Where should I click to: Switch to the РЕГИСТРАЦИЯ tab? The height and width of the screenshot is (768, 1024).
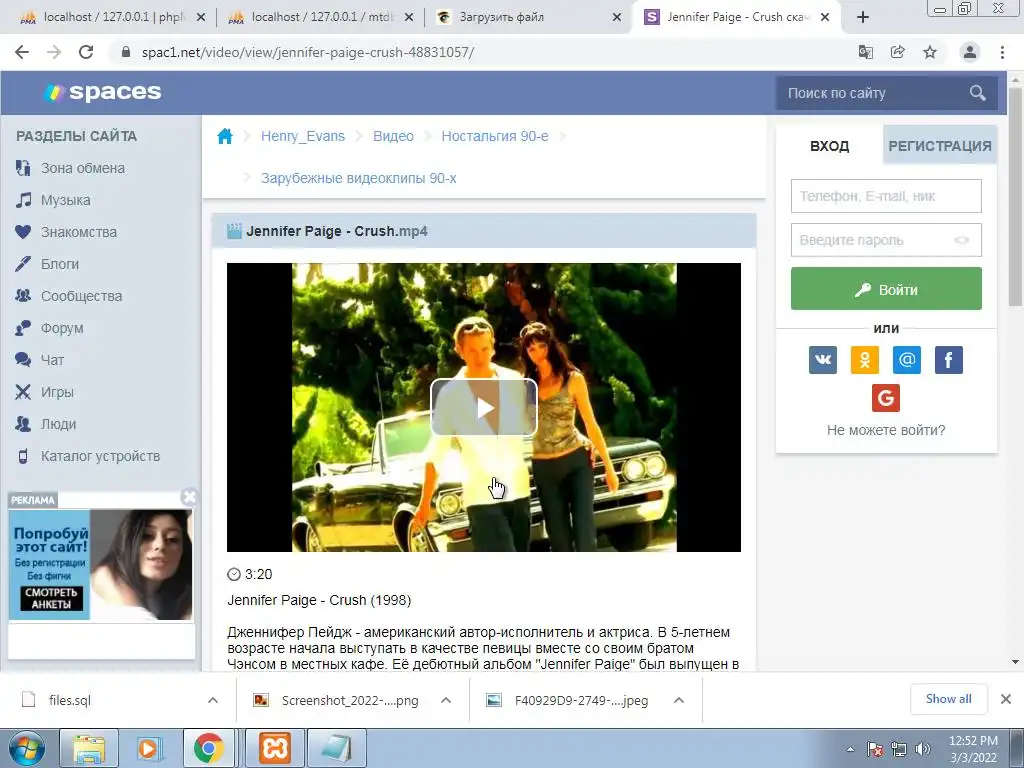pyautogui.click(x=940, y=146)
